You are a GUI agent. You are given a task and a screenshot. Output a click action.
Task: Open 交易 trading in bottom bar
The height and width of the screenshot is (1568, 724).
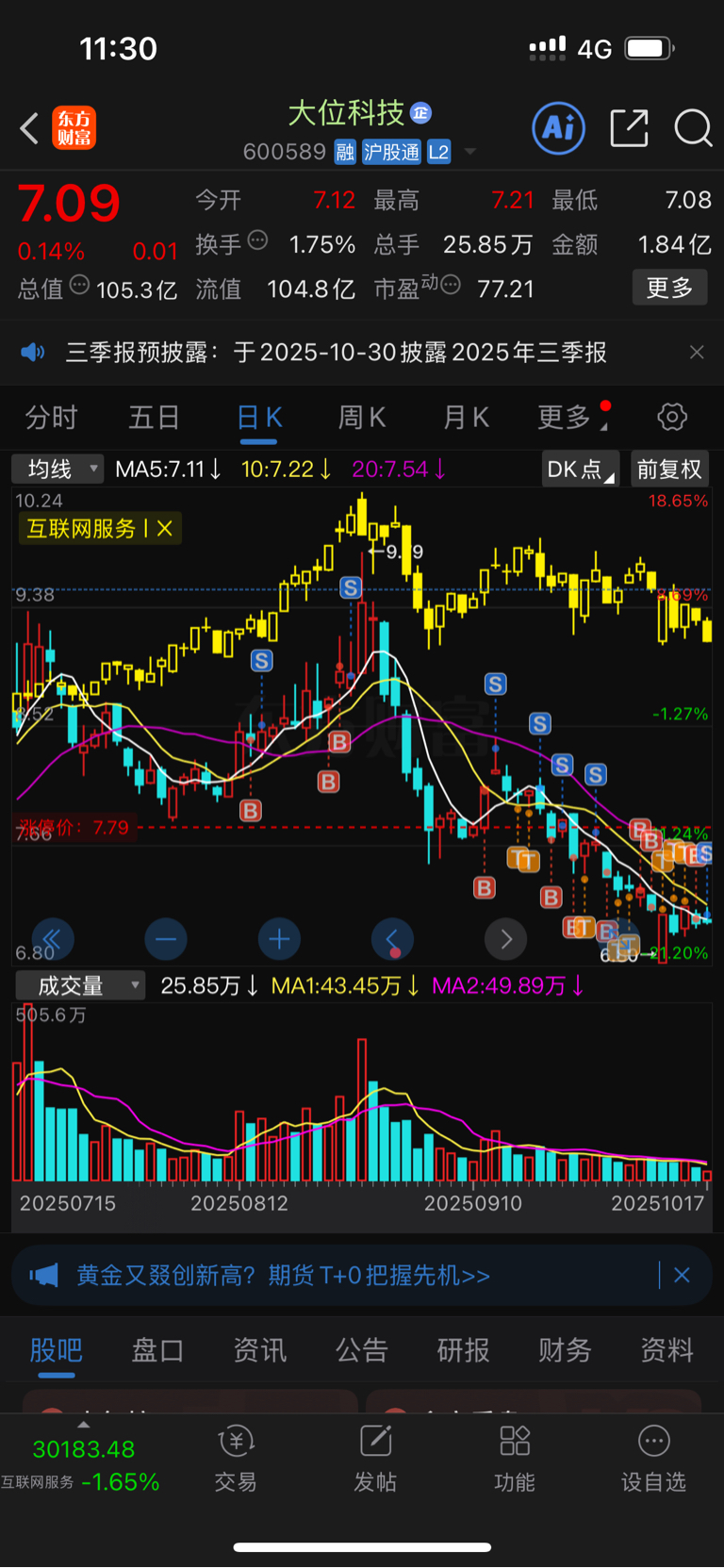(x=236, y=1459)
